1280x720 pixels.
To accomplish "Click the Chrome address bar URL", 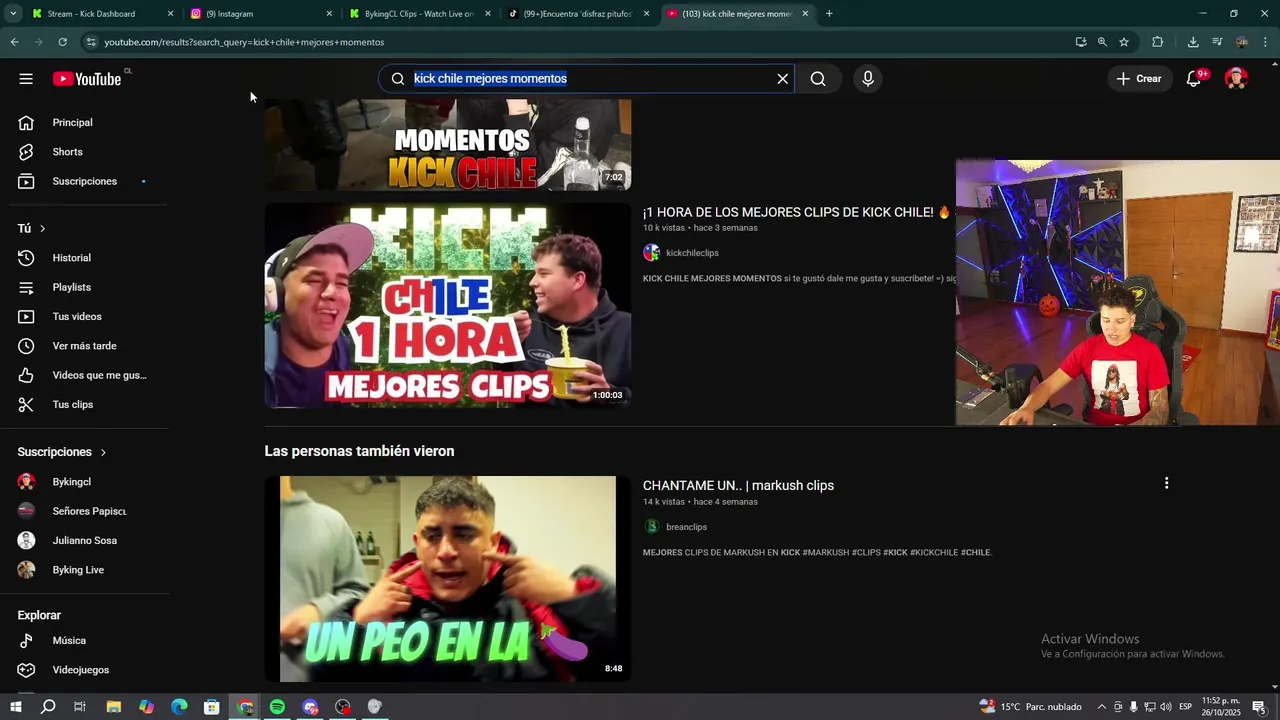I will click(244, 42).
